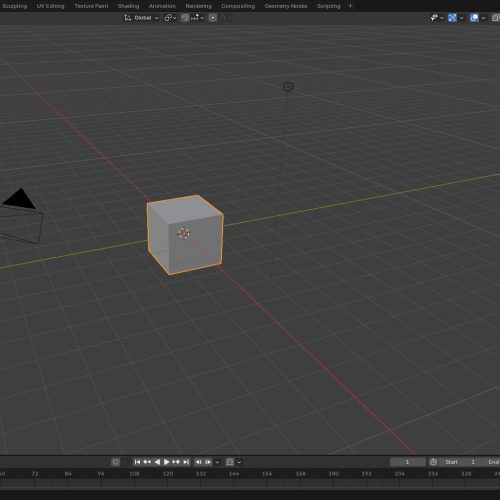Switch to Geometry Nodes workspace
Image resolution: width=500 pixels, height=500 pixels.
pyautogui.click(x=286, y=6)
